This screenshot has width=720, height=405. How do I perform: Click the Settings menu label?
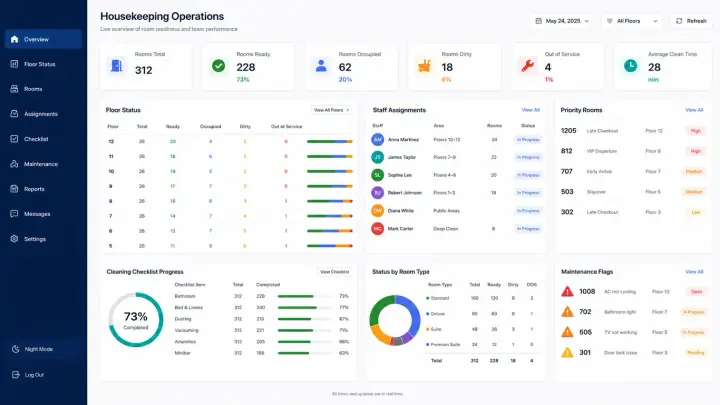35,239
